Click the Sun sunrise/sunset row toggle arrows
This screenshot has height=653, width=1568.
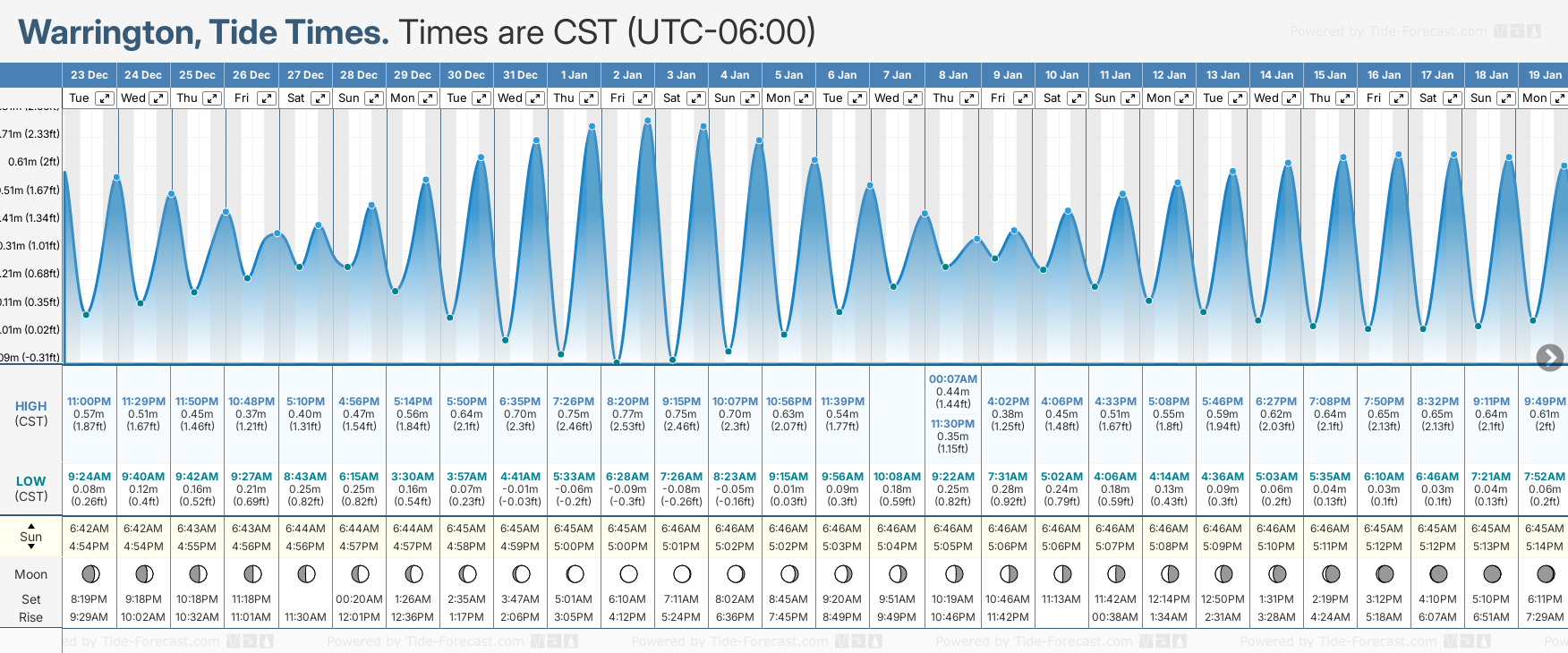(31, 537)
